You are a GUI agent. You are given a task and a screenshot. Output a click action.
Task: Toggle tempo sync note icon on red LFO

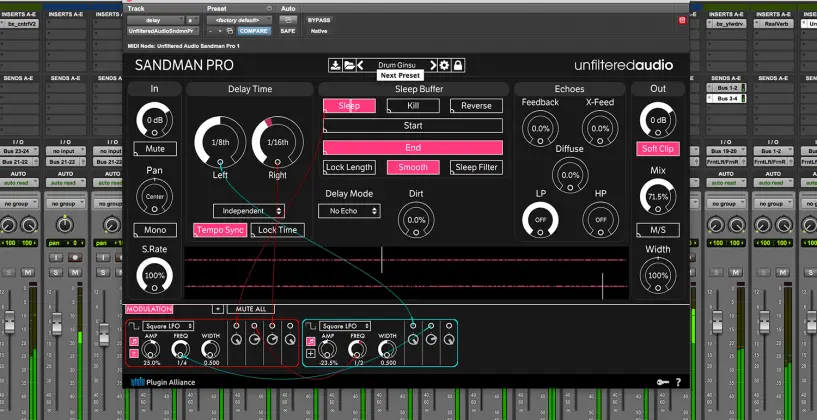(134, 342)
